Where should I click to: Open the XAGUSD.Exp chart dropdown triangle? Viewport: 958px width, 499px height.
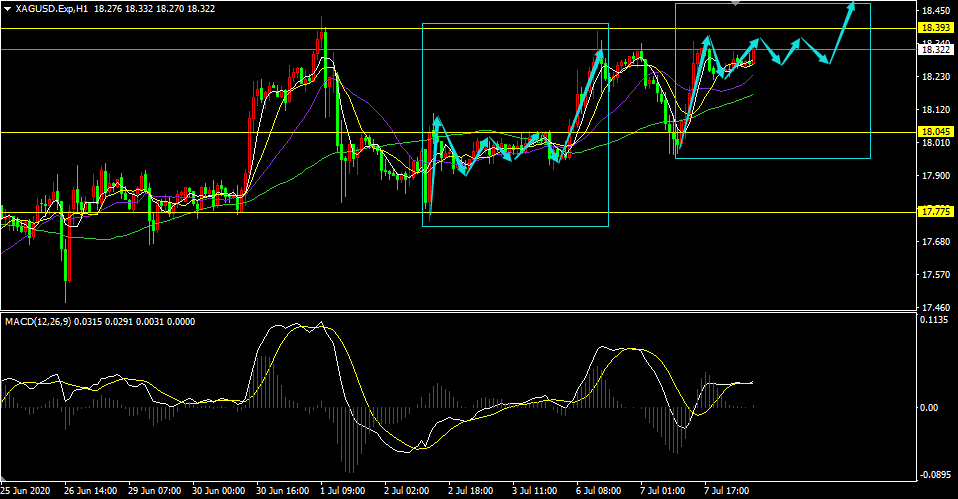coord(7,9)
